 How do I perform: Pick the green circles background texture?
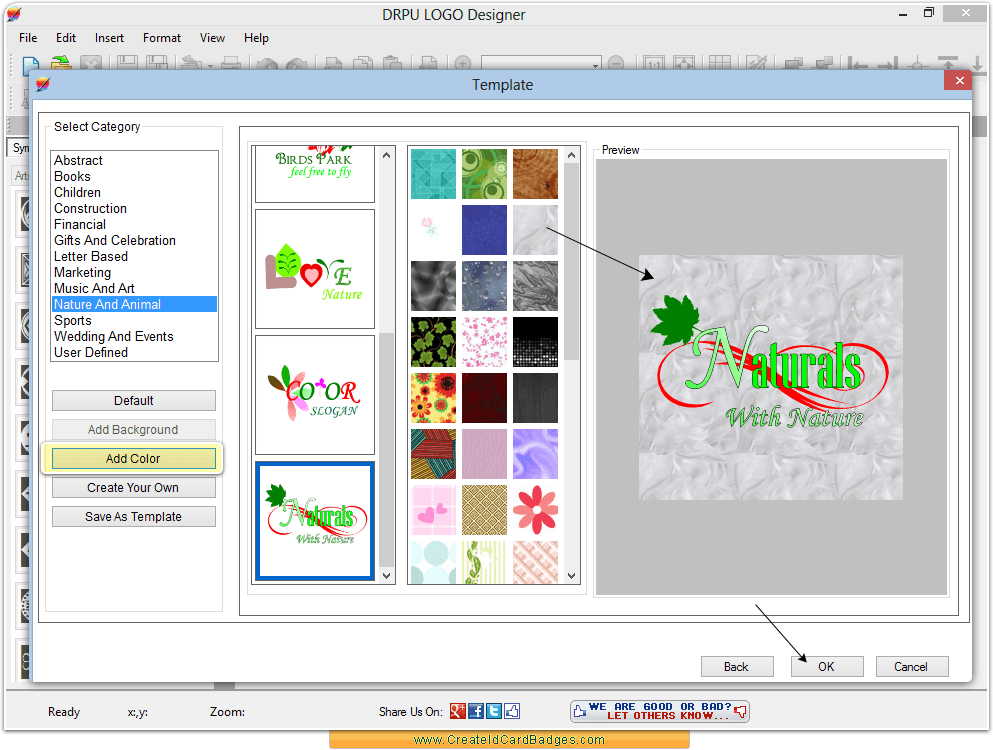click(x=484, y=174)
